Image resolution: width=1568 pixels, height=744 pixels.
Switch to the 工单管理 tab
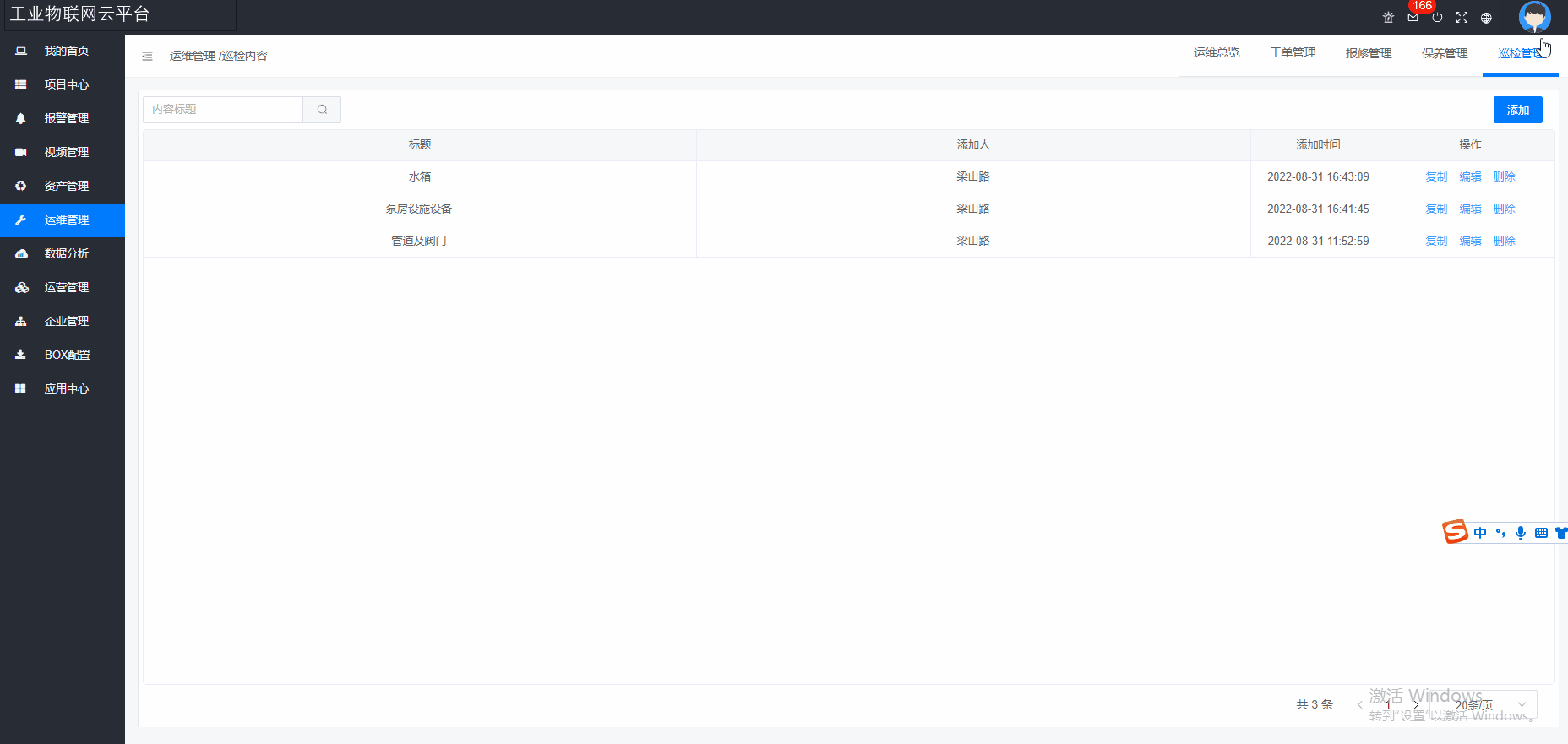click(x=1293, y=53)
